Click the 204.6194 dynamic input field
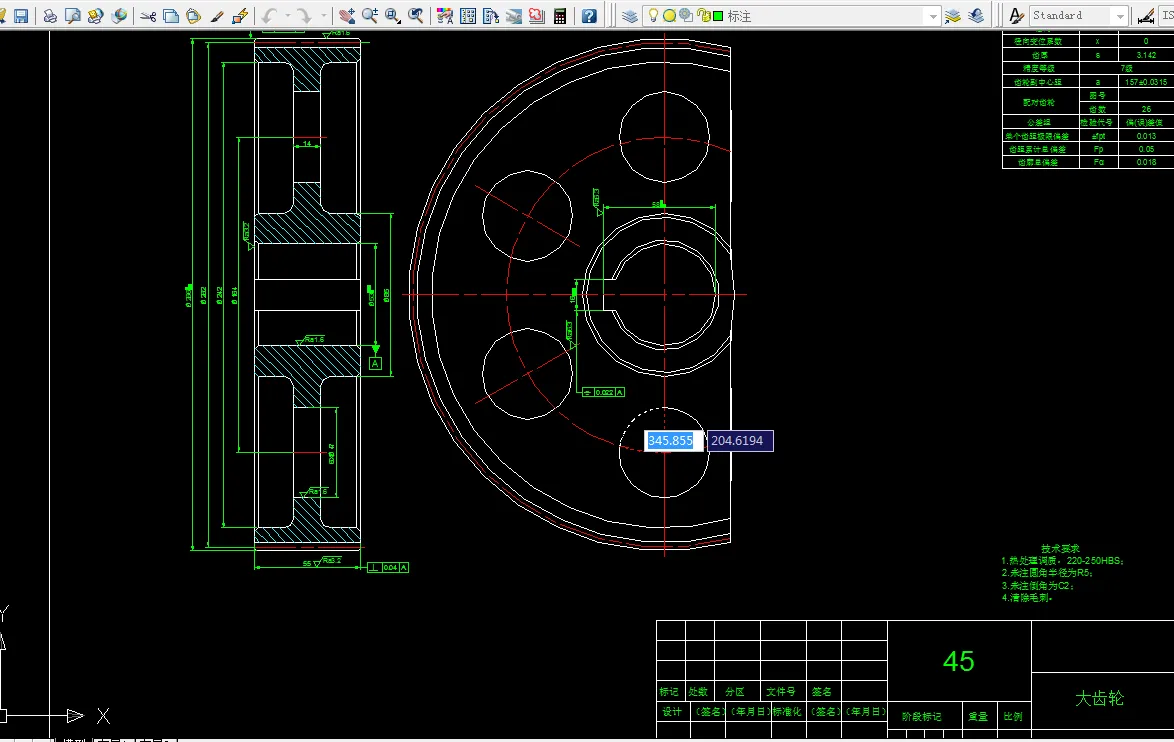 click(x=740, y=440)
